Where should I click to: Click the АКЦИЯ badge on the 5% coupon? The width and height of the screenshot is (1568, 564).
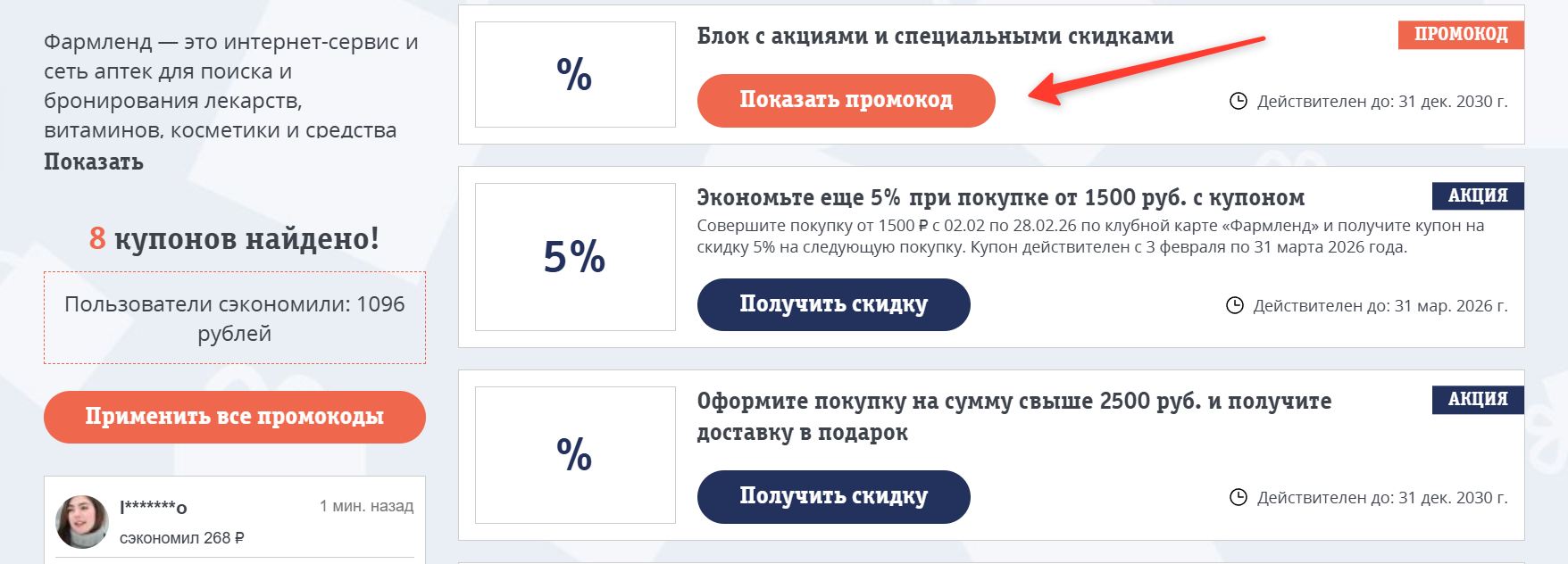[x=1479, y=194]
